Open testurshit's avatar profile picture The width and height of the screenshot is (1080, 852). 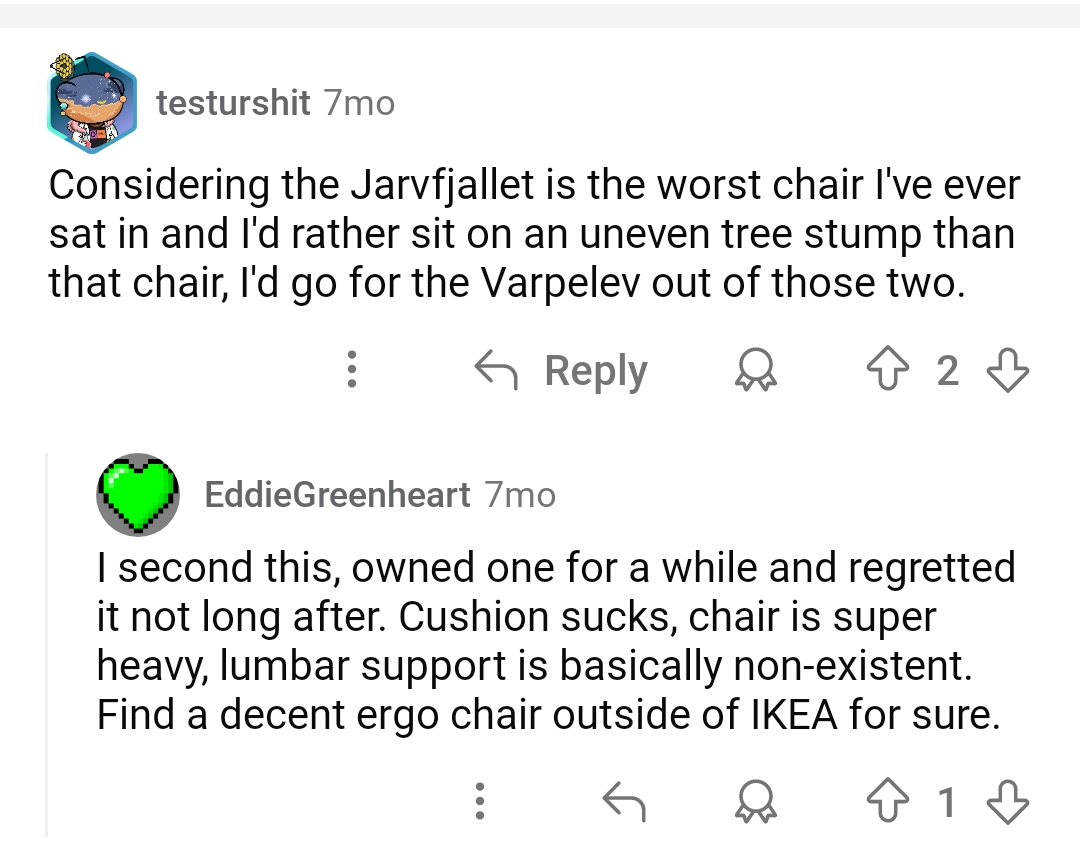[91, 103]
